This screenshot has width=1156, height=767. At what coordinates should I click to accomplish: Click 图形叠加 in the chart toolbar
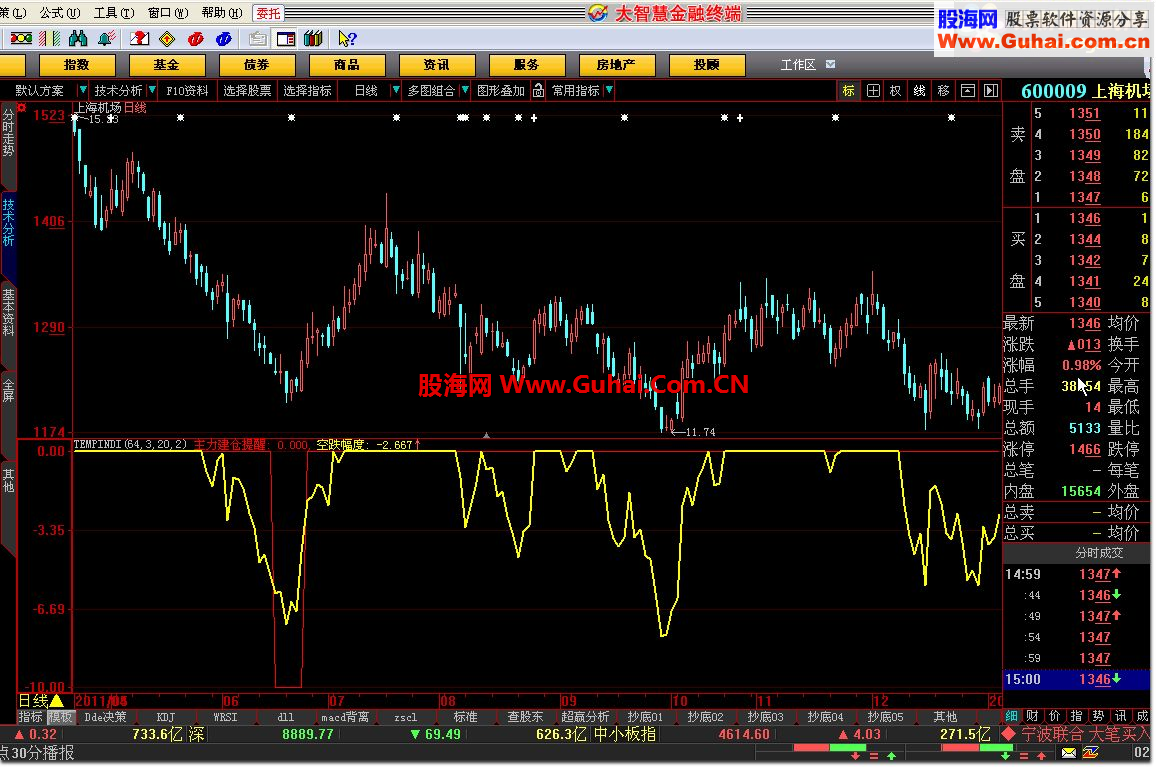(501, 91)
